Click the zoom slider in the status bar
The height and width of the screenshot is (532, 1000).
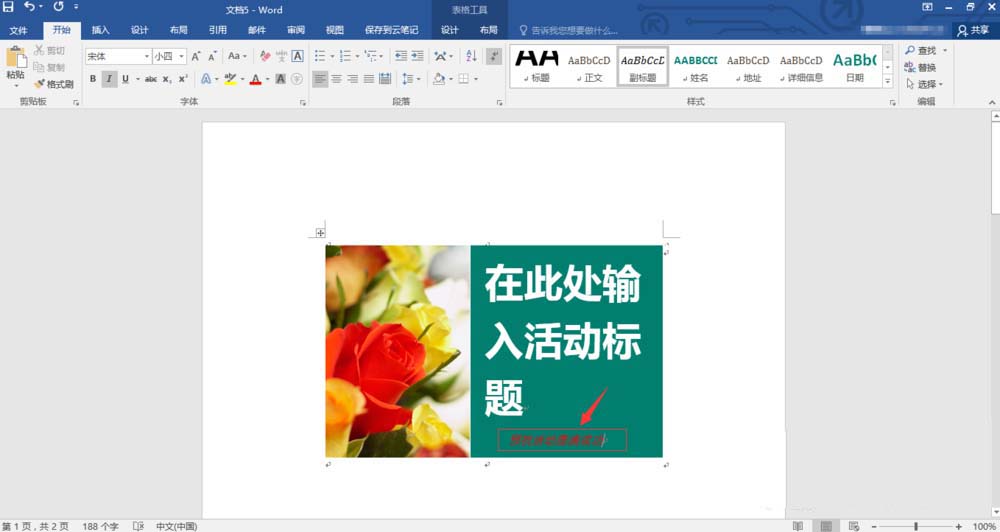(x=915, y=526)
